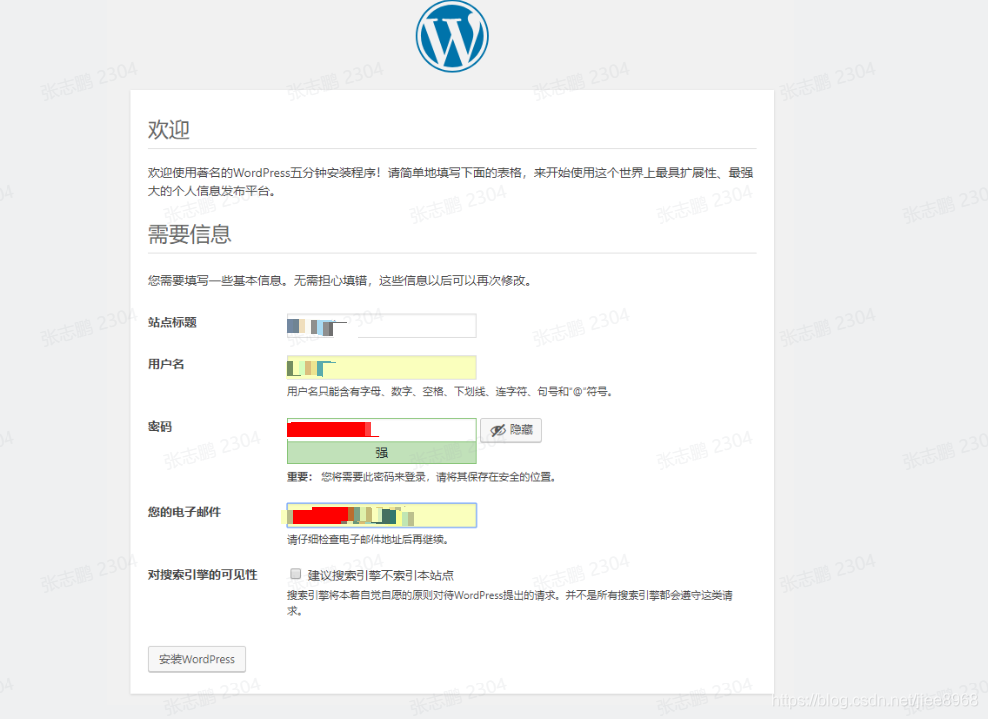Click the 请仔细检查电子邮件地址后再继续 hint
This screenshot has height=719, width=988.
368,539
